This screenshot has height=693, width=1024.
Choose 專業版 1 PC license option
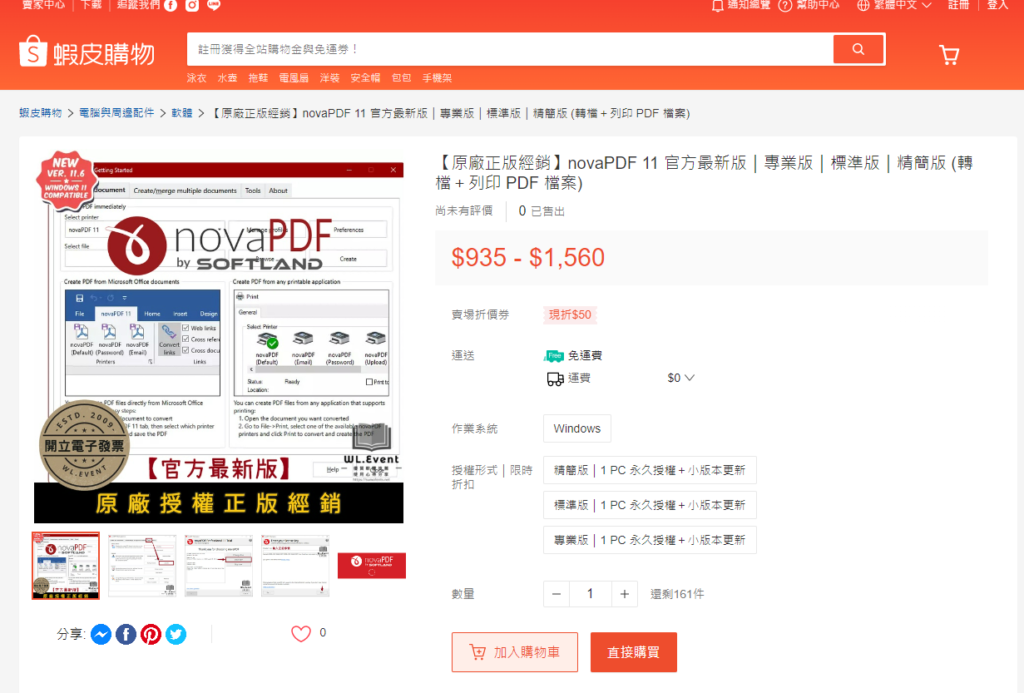[650, 540]
